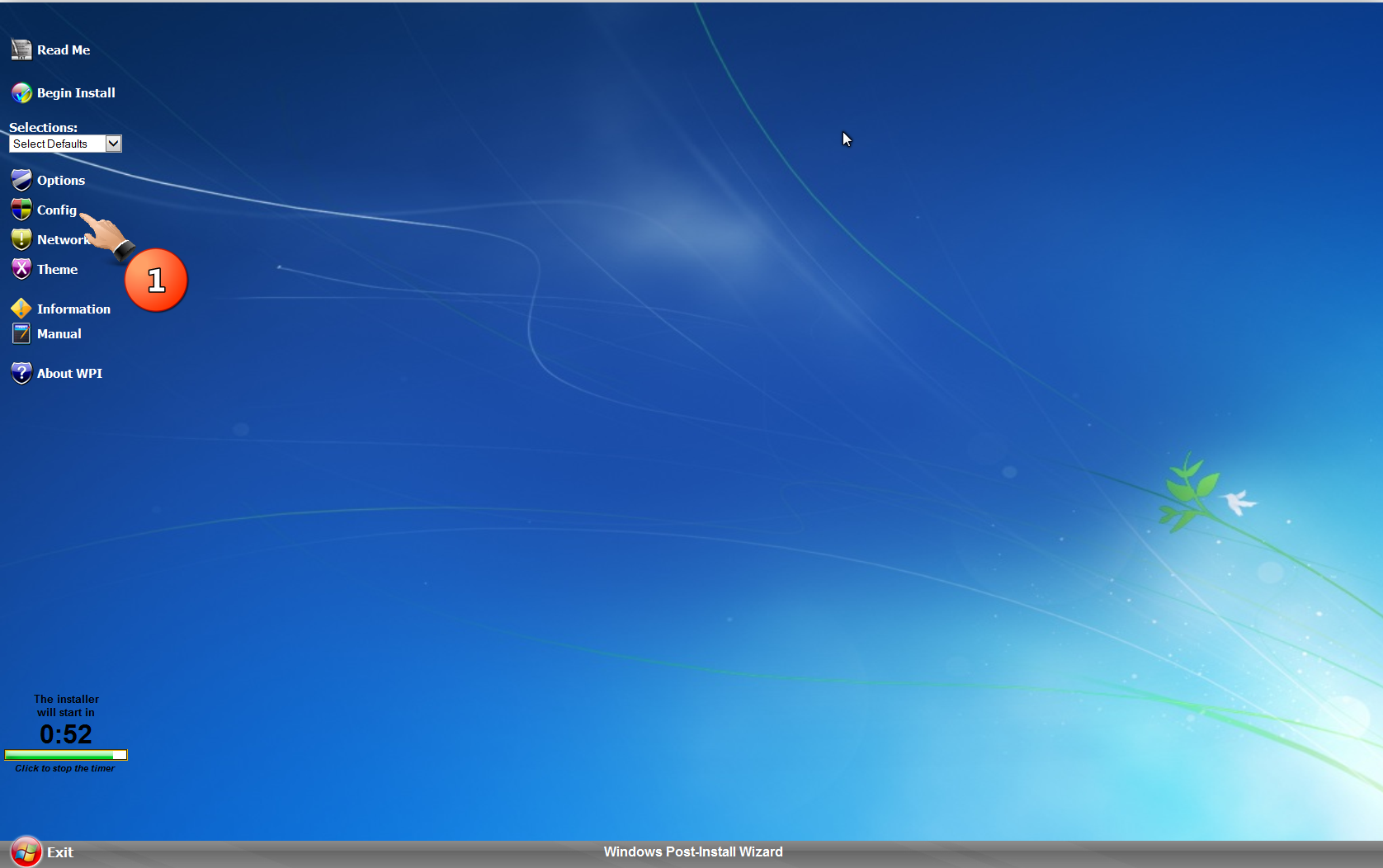1383x868 pixels.
Task: Open the Config menu entry
Action: [57, 210]
